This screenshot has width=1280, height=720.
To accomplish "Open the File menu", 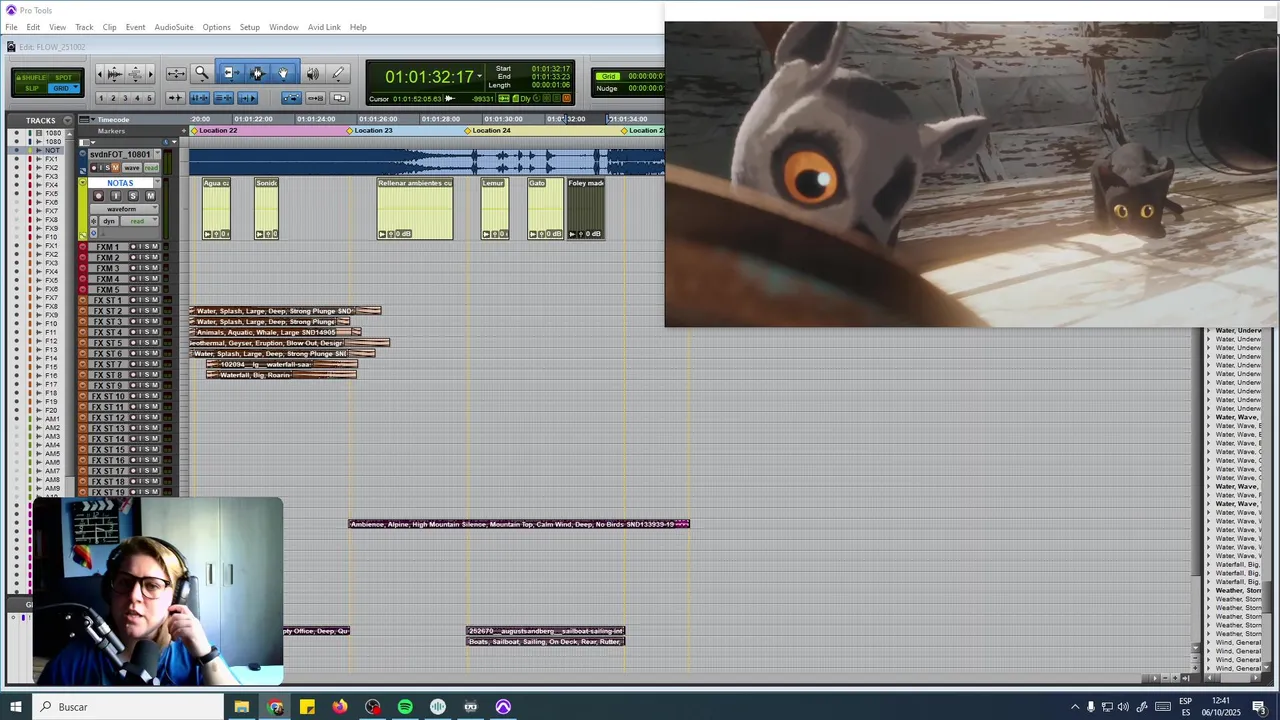I will coord(11,27).
